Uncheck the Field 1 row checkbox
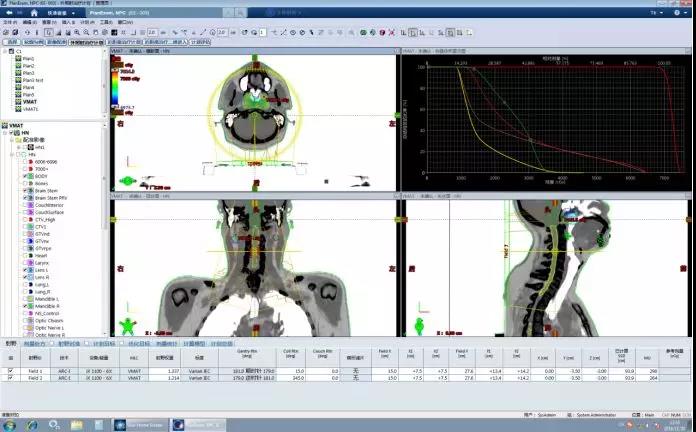This screenshot has width=696, height=432. (11, 371)
